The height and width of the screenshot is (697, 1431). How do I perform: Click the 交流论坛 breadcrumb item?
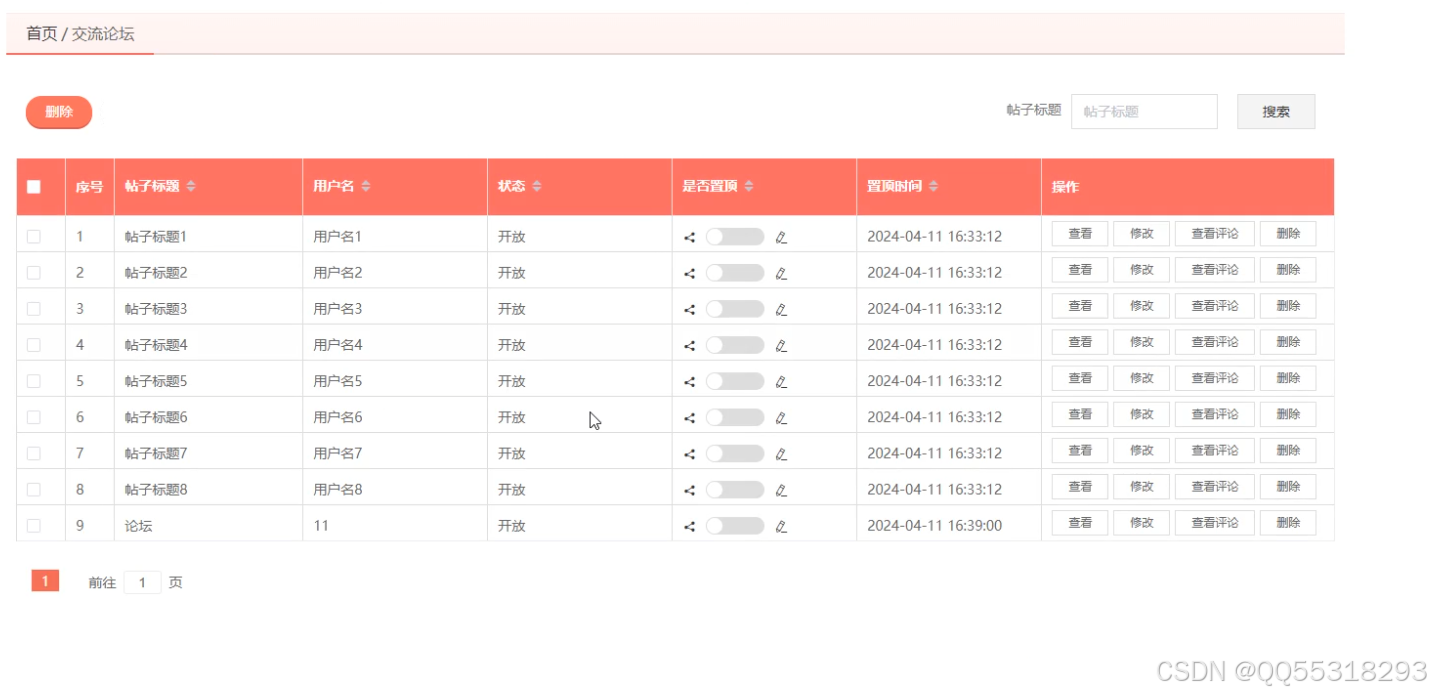pos(103,34)
